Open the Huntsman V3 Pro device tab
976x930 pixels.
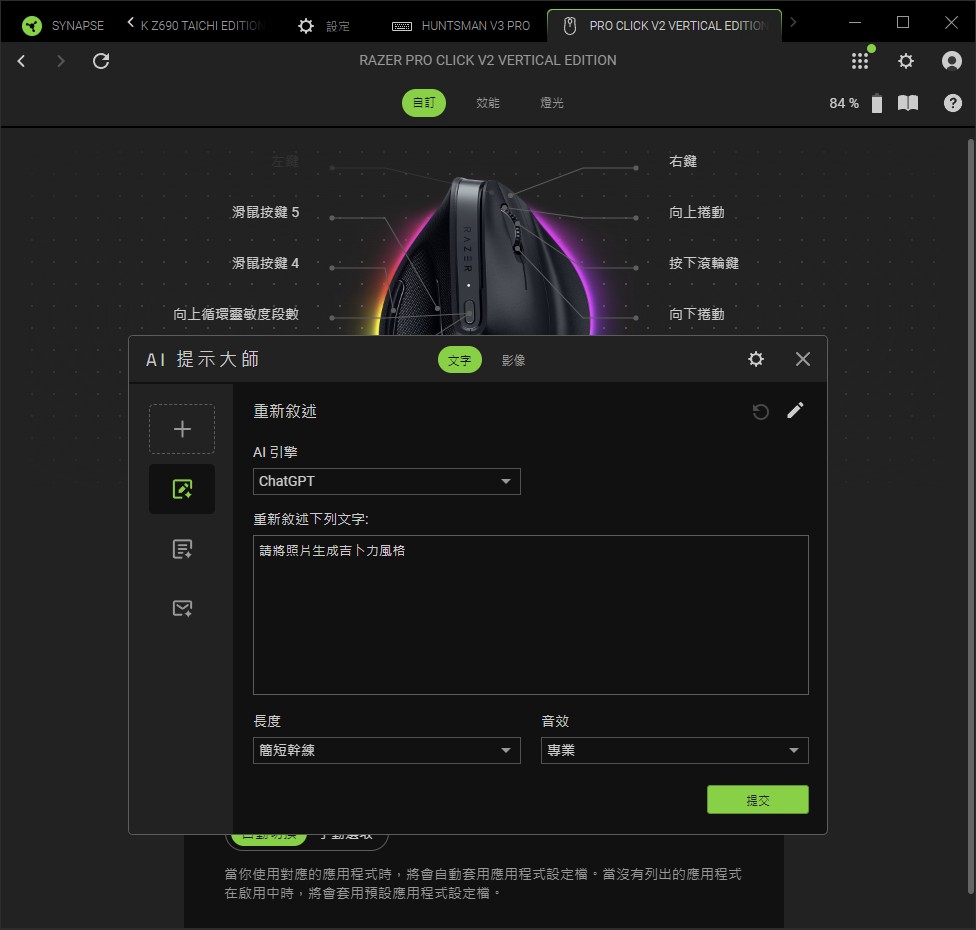461,26
